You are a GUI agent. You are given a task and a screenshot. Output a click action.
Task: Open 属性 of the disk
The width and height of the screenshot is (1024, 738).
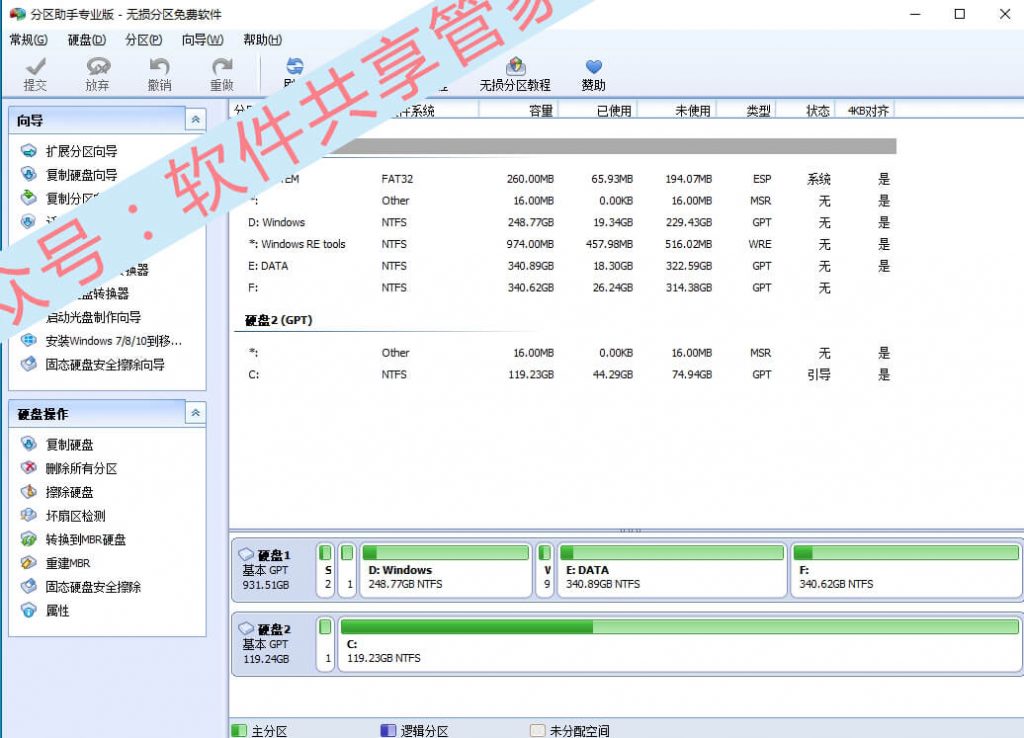coord(57,611)
